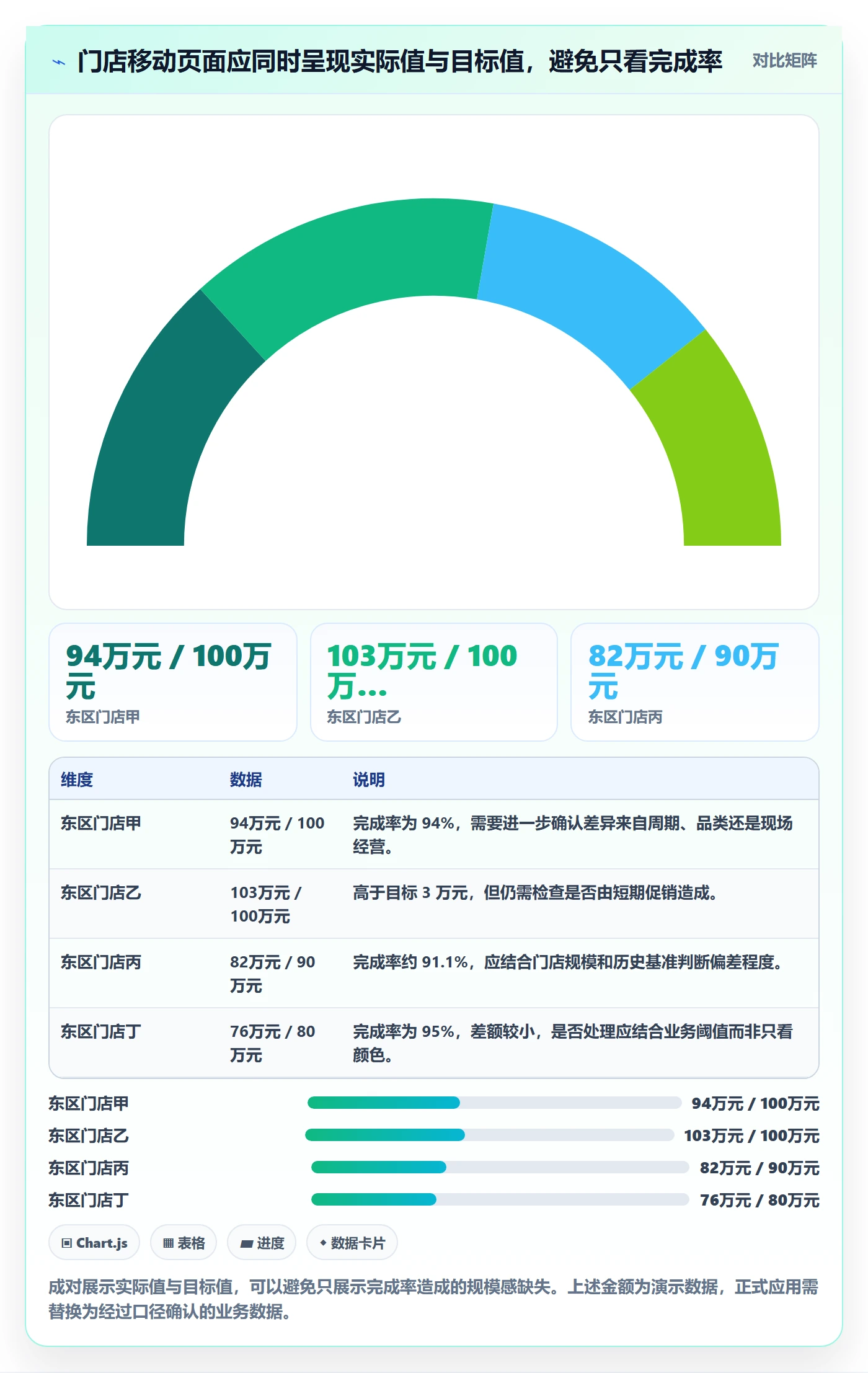Click the lightning icon beside the title

[59, 61]
